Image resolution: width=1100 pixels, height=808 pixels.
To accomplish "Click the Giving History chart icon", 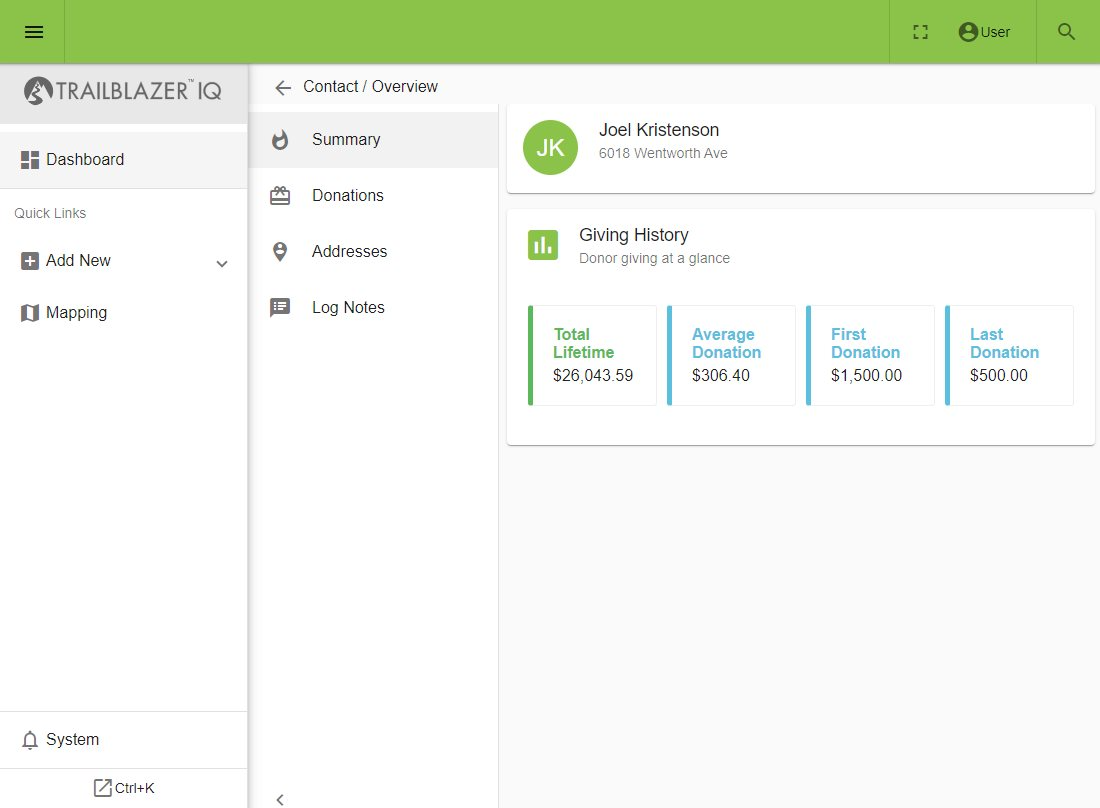I will pyautogui.click(x=543, y=245).
